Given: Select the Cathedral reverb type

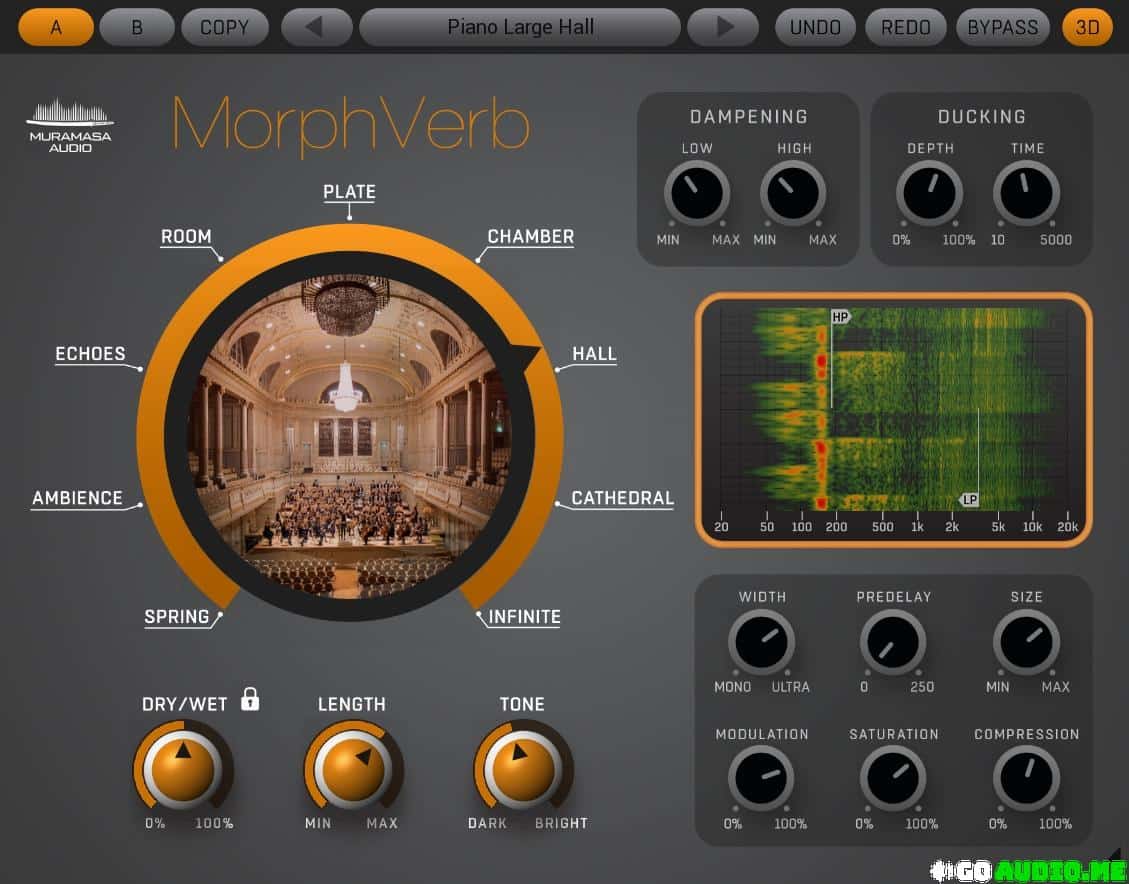Looking at the screenshot, I should [x=622, y=498].
